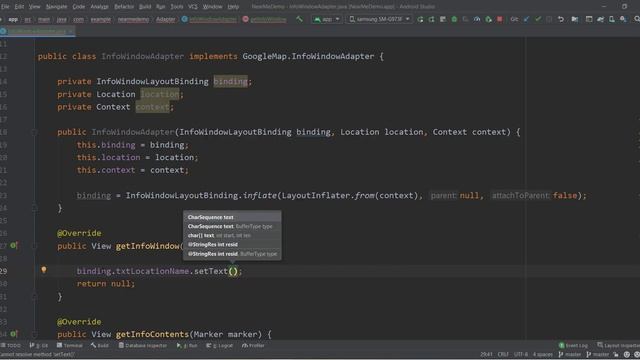Click the blue Git Update Project arrow
The height and width of the screenshot is (360, 640).
pos(527,19)
